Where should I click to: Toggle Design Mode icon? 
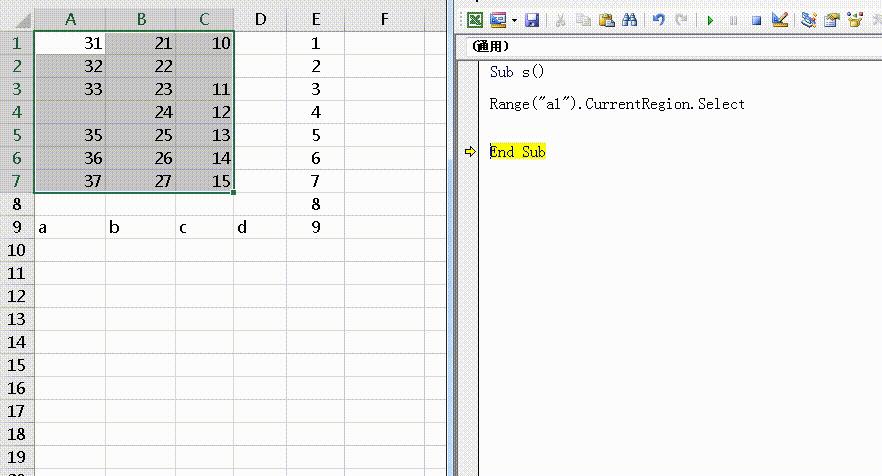[780, 20]
